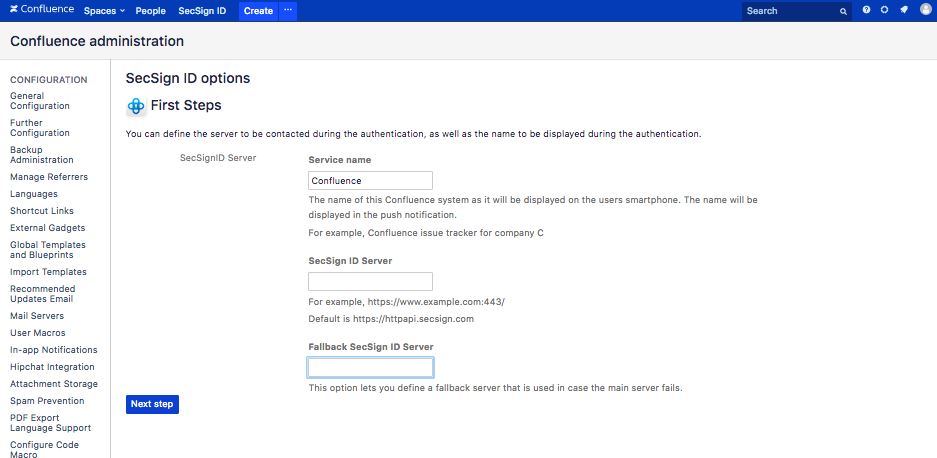This screenshot has height=458, width=937.
Task: Click the First Steps SecSign icon
Action: [136, 106]
